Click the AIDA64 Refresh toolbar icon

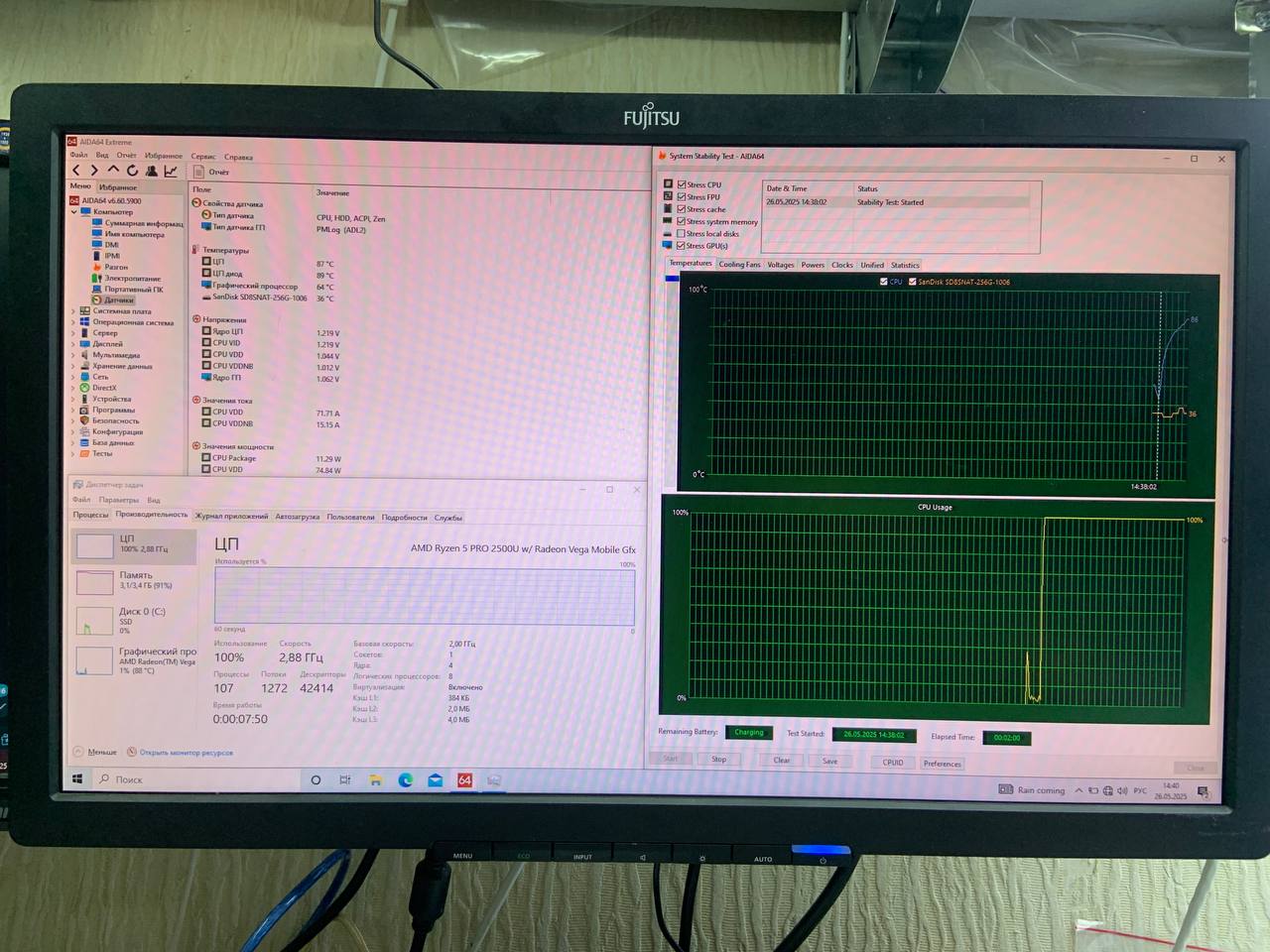pos(132,171)
